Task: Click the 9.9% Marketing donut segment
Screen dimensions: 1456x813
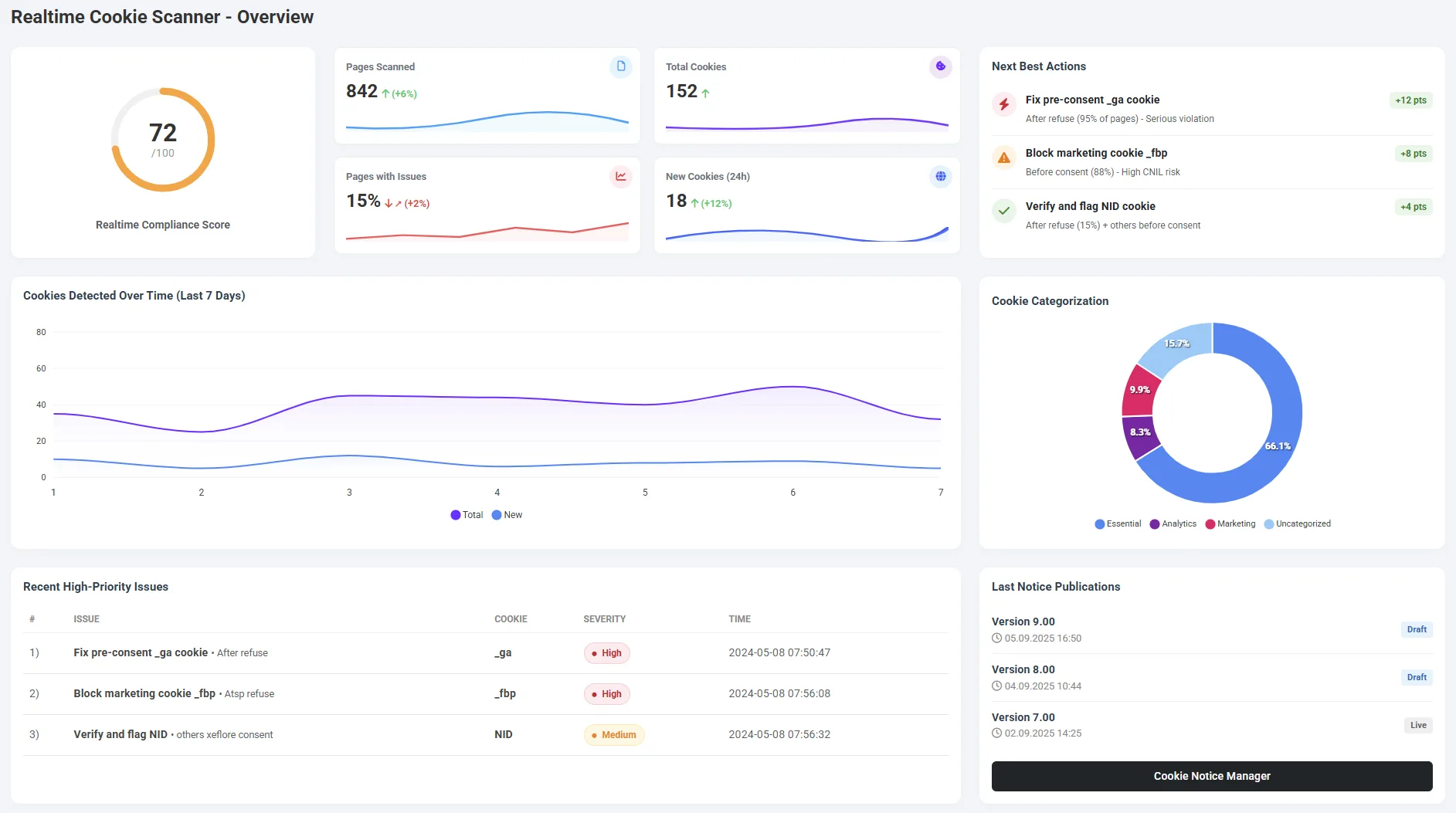Action: tap(1140, 391)
